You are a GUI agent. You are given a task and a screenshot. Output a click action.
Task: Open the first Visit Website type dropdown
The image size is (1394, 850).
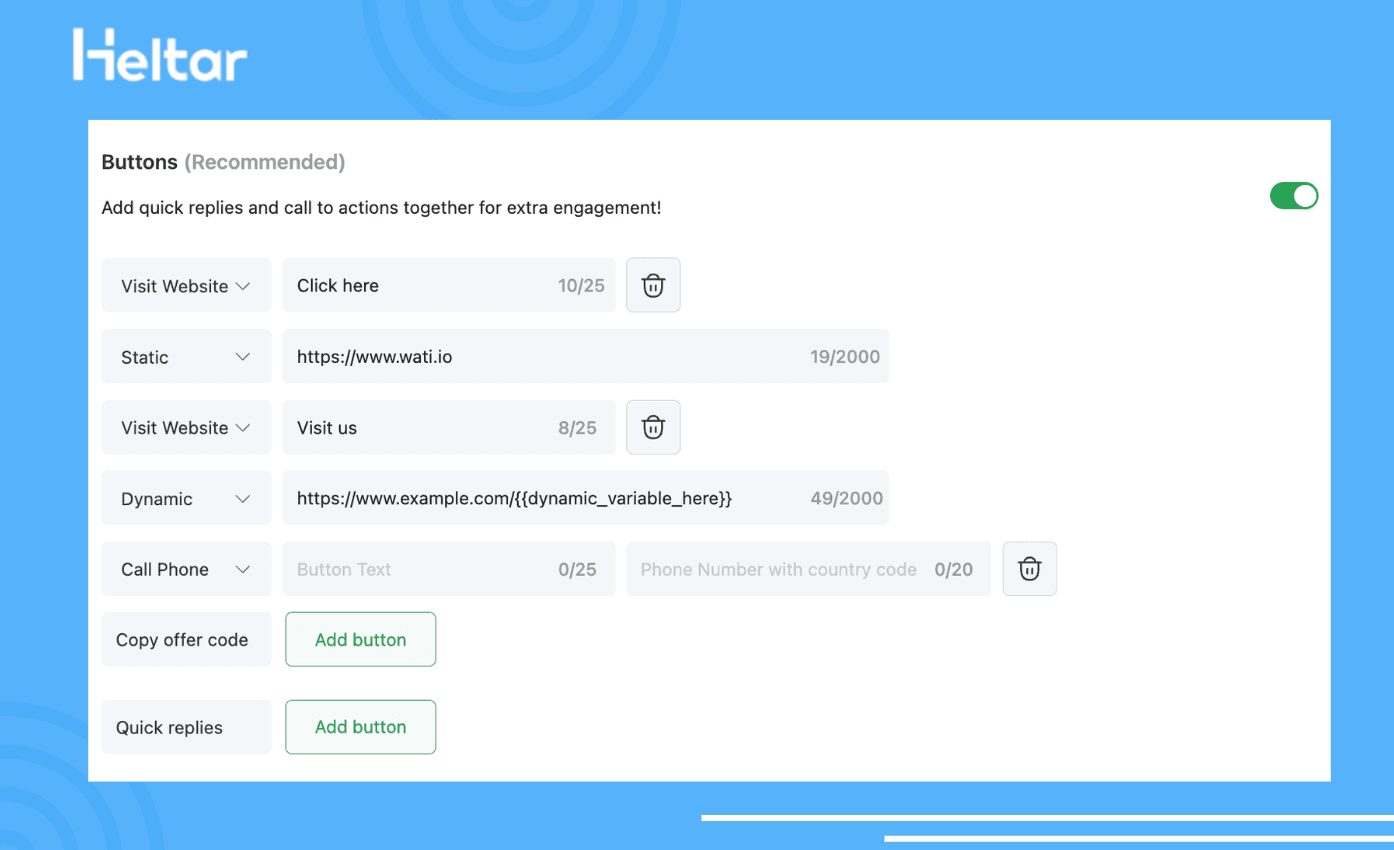(186, 285)
